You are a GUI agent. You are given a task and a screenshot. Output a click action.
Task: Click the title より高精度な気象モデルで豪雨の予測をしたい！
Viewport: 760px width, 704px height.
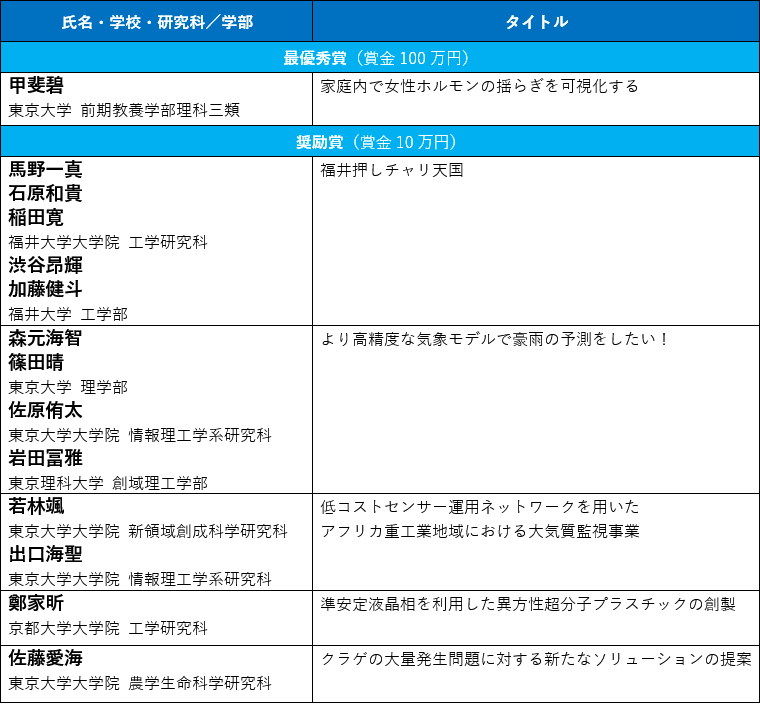(x=495, y=339)
